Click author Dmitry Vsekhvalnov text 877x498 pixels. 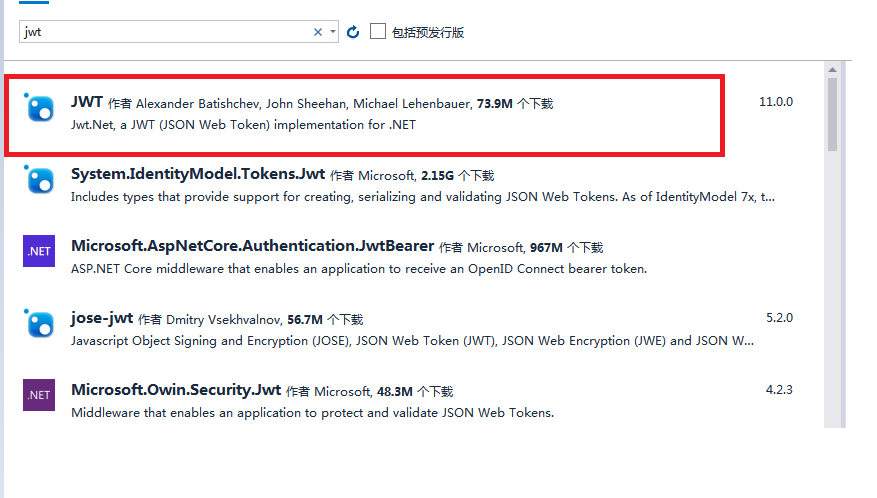pos(224,320)
